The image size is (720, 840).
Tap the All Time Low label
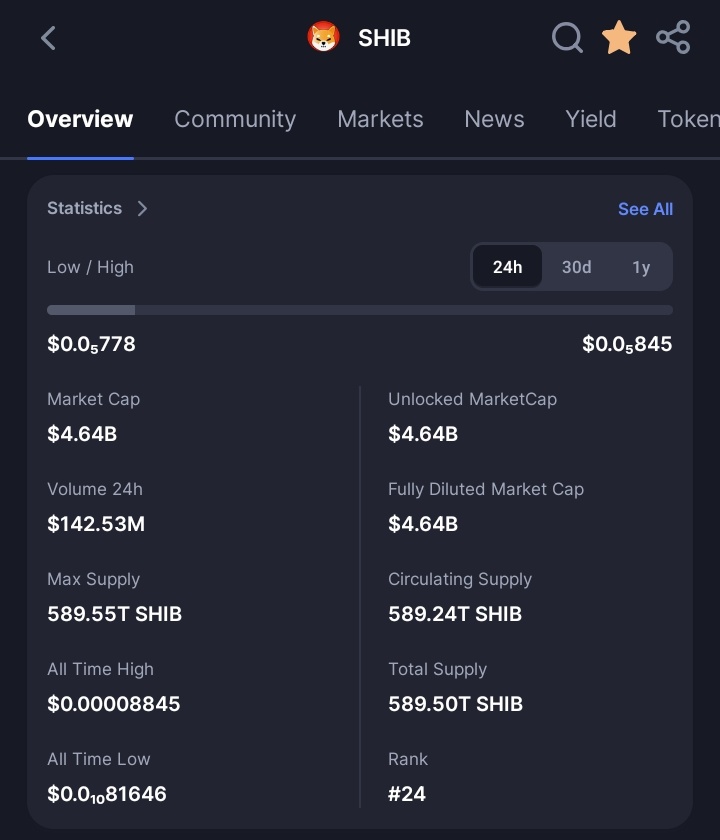pyautogui.click(x=99, y=759)
